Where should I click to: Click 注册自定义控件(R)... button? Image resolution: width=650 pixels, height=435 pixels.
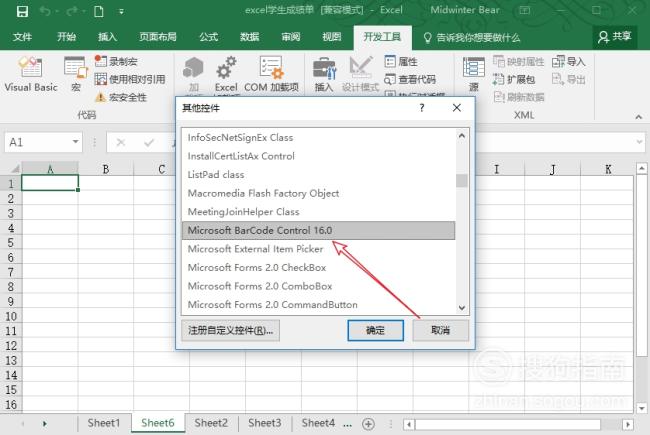[x=230, y=331]
